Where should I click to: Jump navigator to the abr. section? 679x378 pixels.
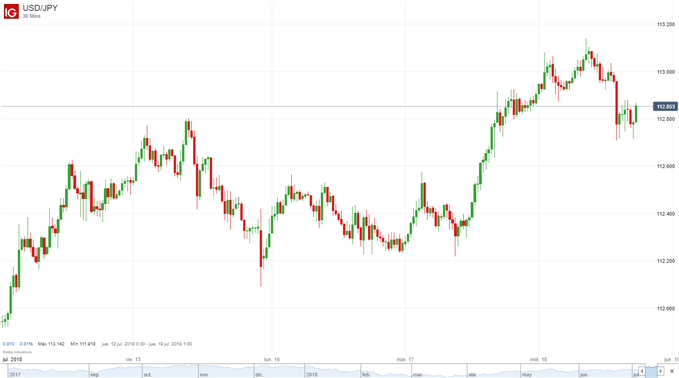(x=472, y=375)
